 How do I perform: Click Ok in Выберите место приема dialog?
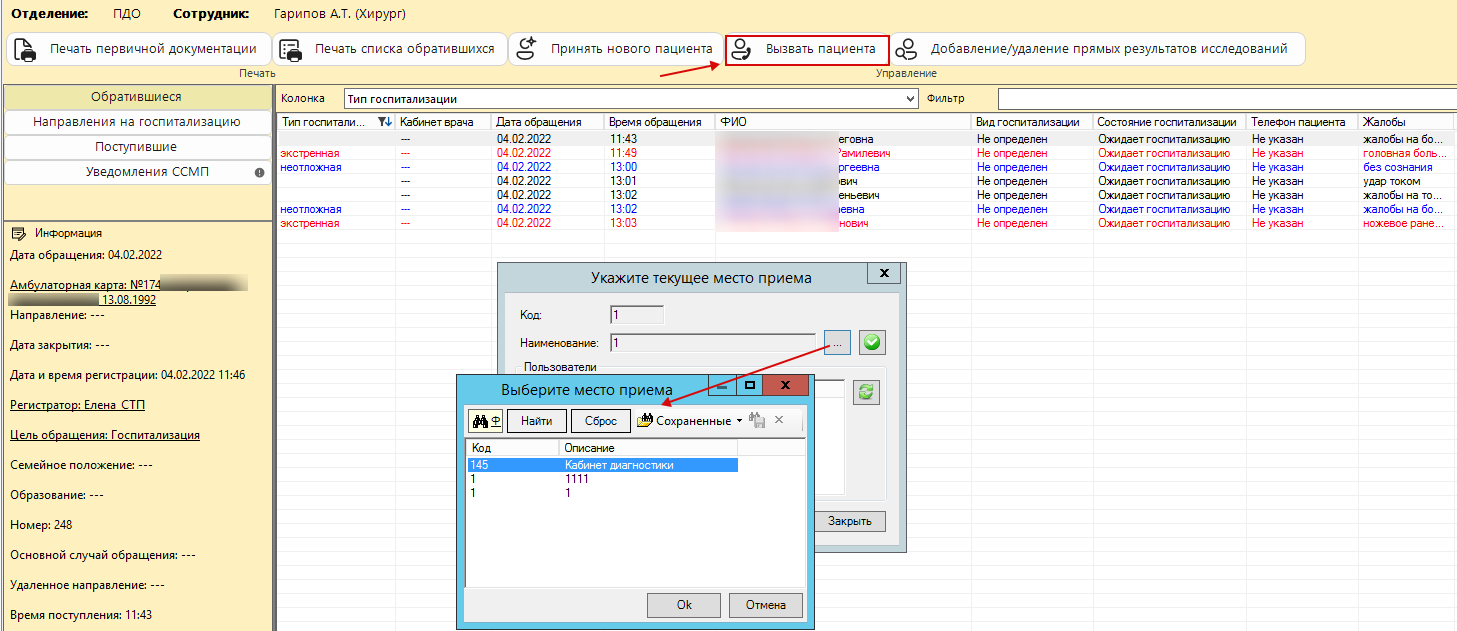[684, 604]
